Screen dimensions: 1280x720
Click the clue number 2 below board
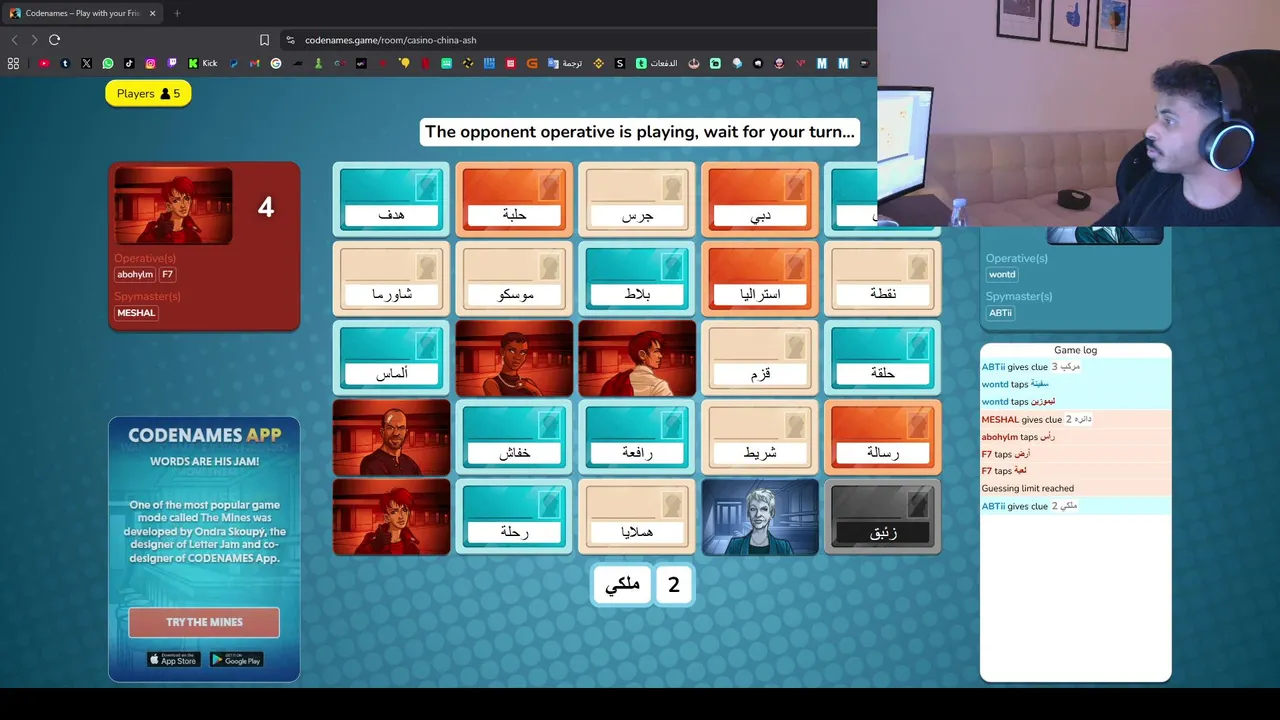click(674, 585)
